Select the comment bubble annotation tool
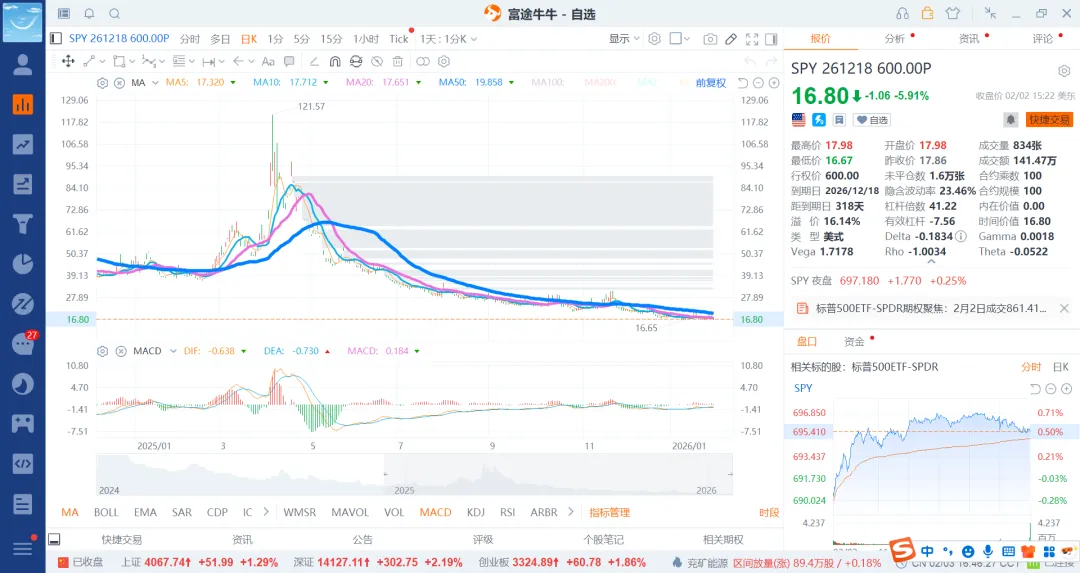This screenshot has width=1080, height=573. click(289, 61)
